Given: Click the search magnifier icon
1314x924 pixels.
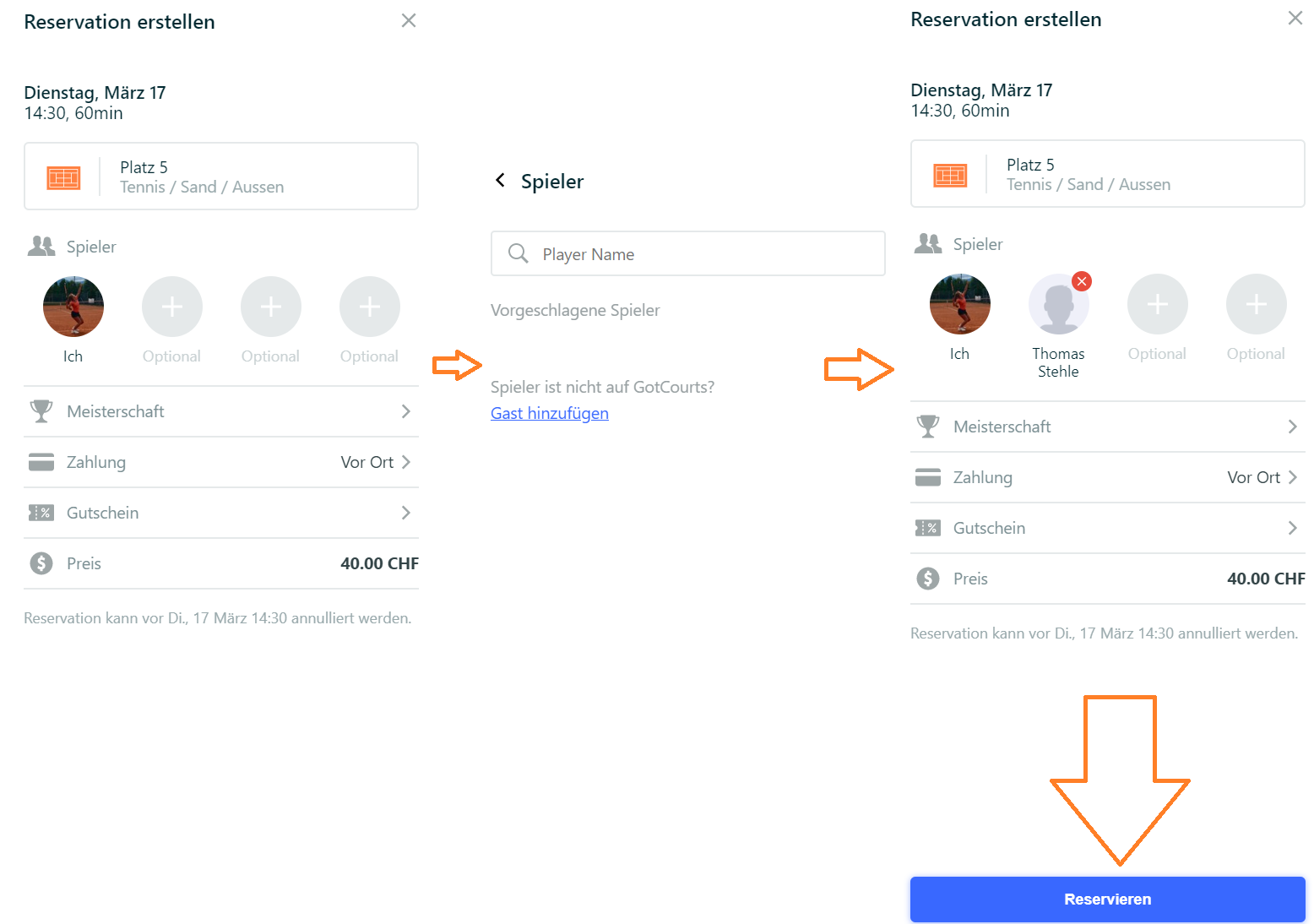Looking at the screenshot, I should click(518, 253).
